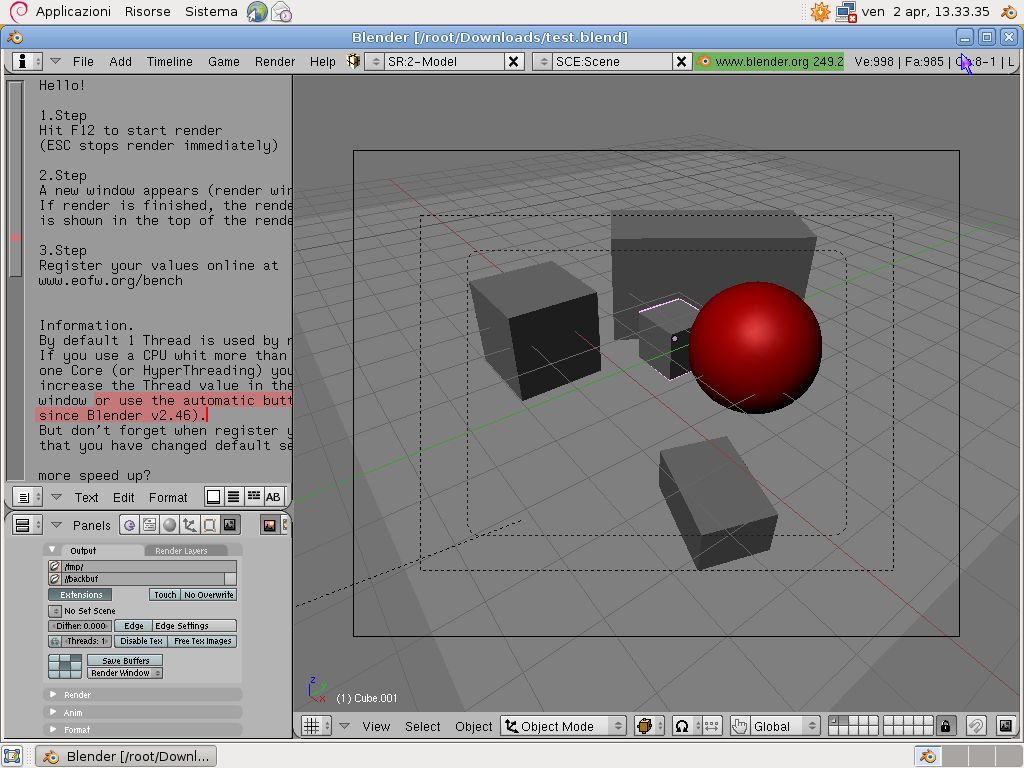Click the lock layers to scene padlock
Image resolution: width=1024 pixels, height=768 pixels.
tap(945, 726)
